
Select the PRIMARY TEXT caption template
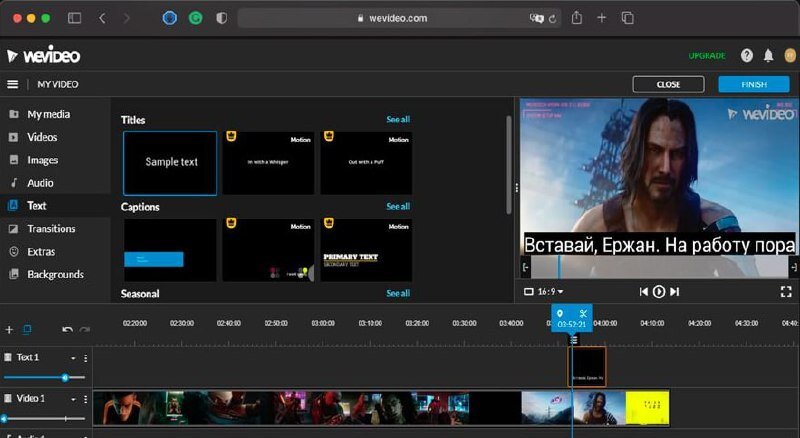(366, 250)
